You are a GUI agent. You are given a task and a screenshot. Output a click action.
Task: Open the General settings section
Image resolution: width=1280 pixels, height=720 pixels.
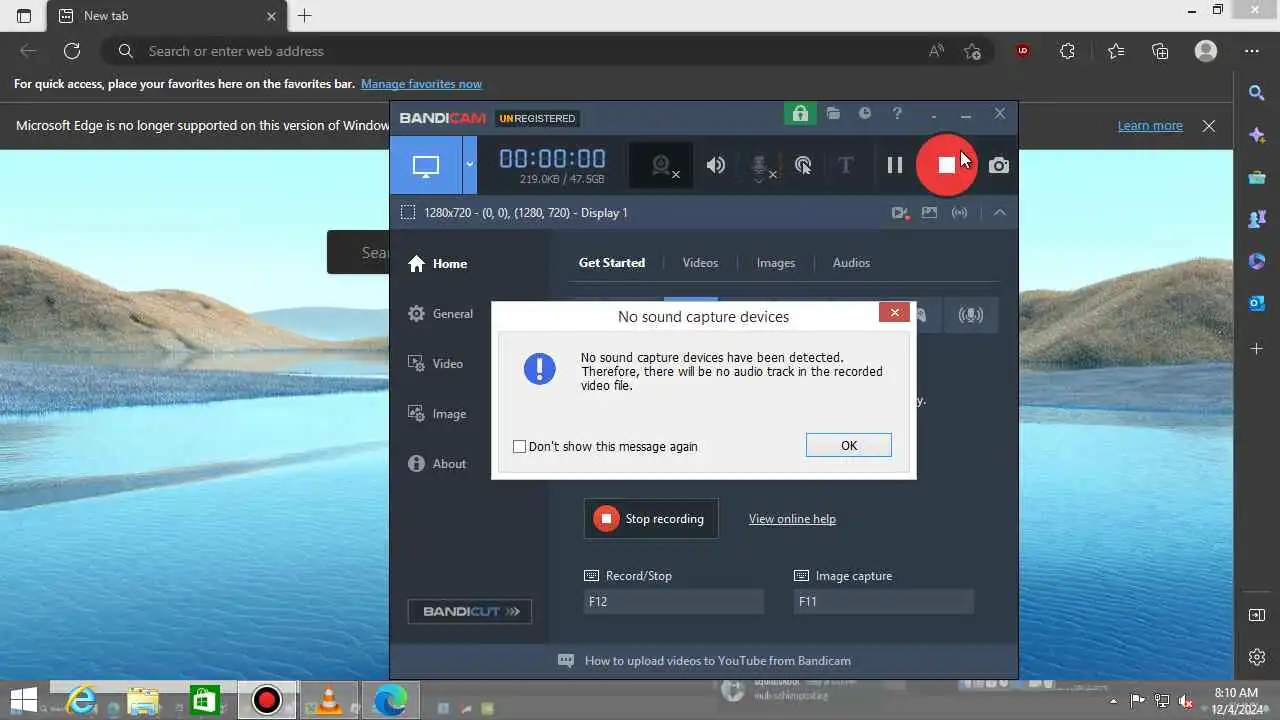(x=440, y=314)
